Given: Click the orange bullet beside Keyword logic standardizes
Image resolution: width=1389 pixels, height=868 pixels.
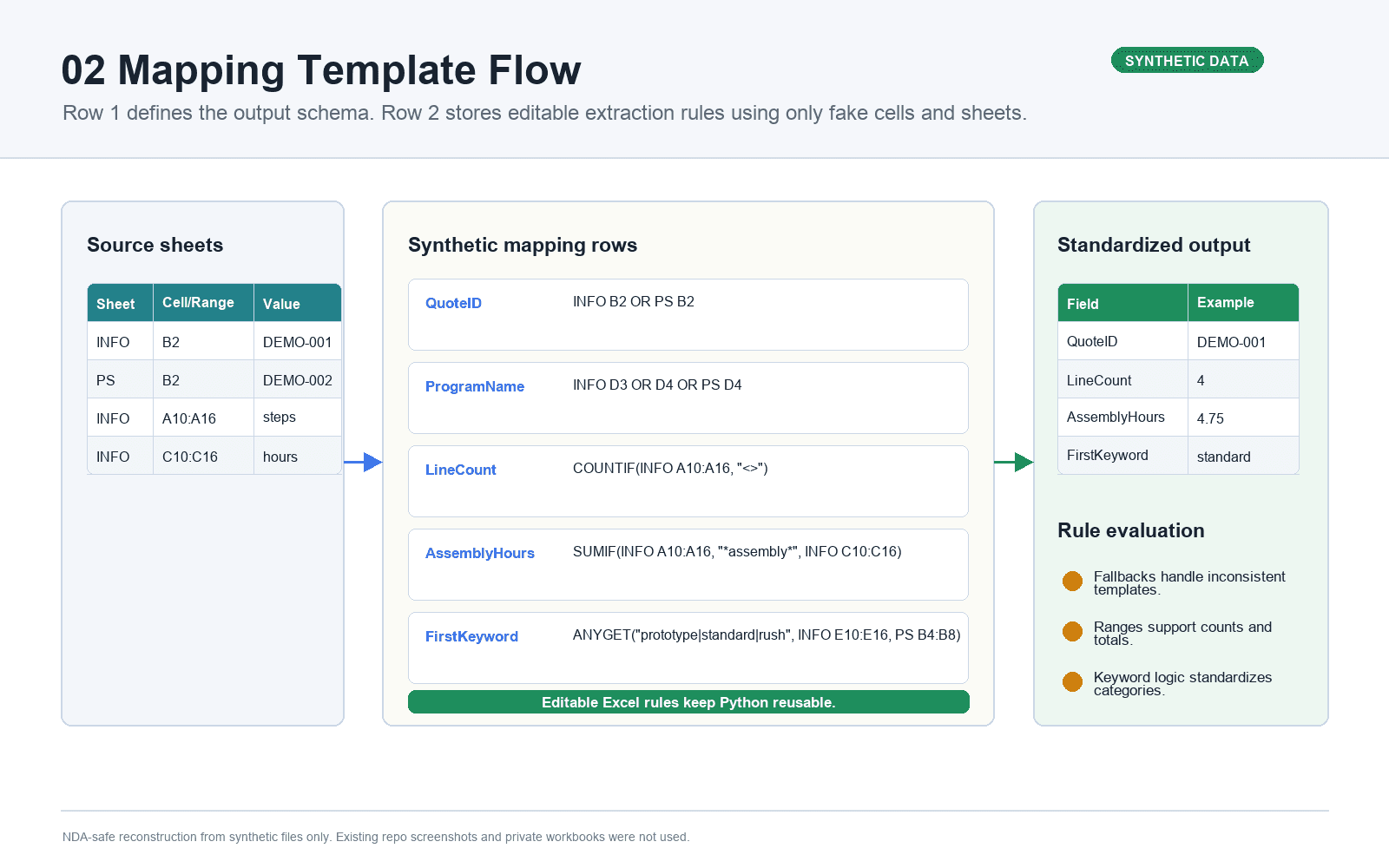Looking at the screenshot, I should click(1073, 682).
